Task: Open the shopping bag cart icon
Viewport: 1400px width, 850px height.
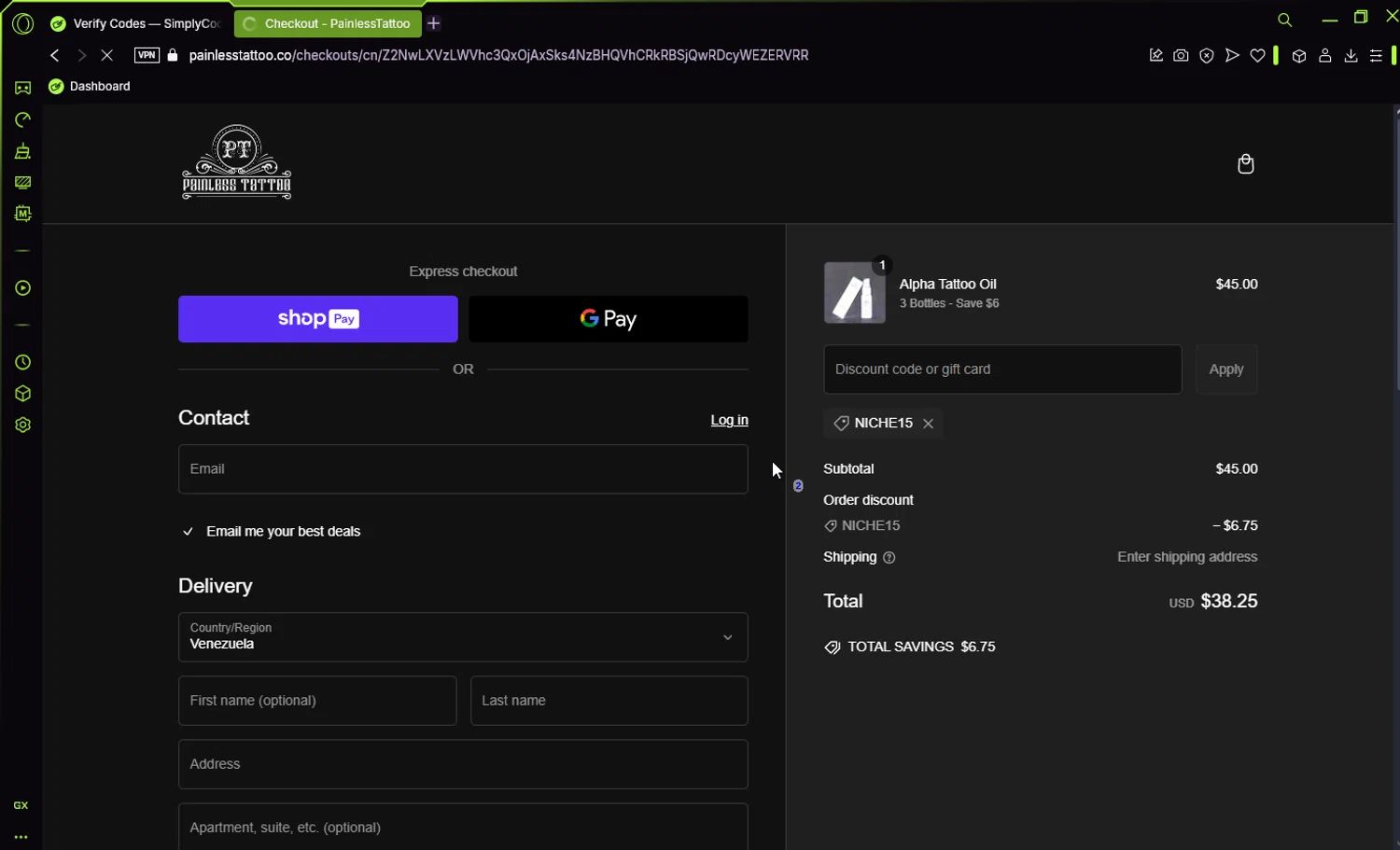Action: tap(1245, 164)
